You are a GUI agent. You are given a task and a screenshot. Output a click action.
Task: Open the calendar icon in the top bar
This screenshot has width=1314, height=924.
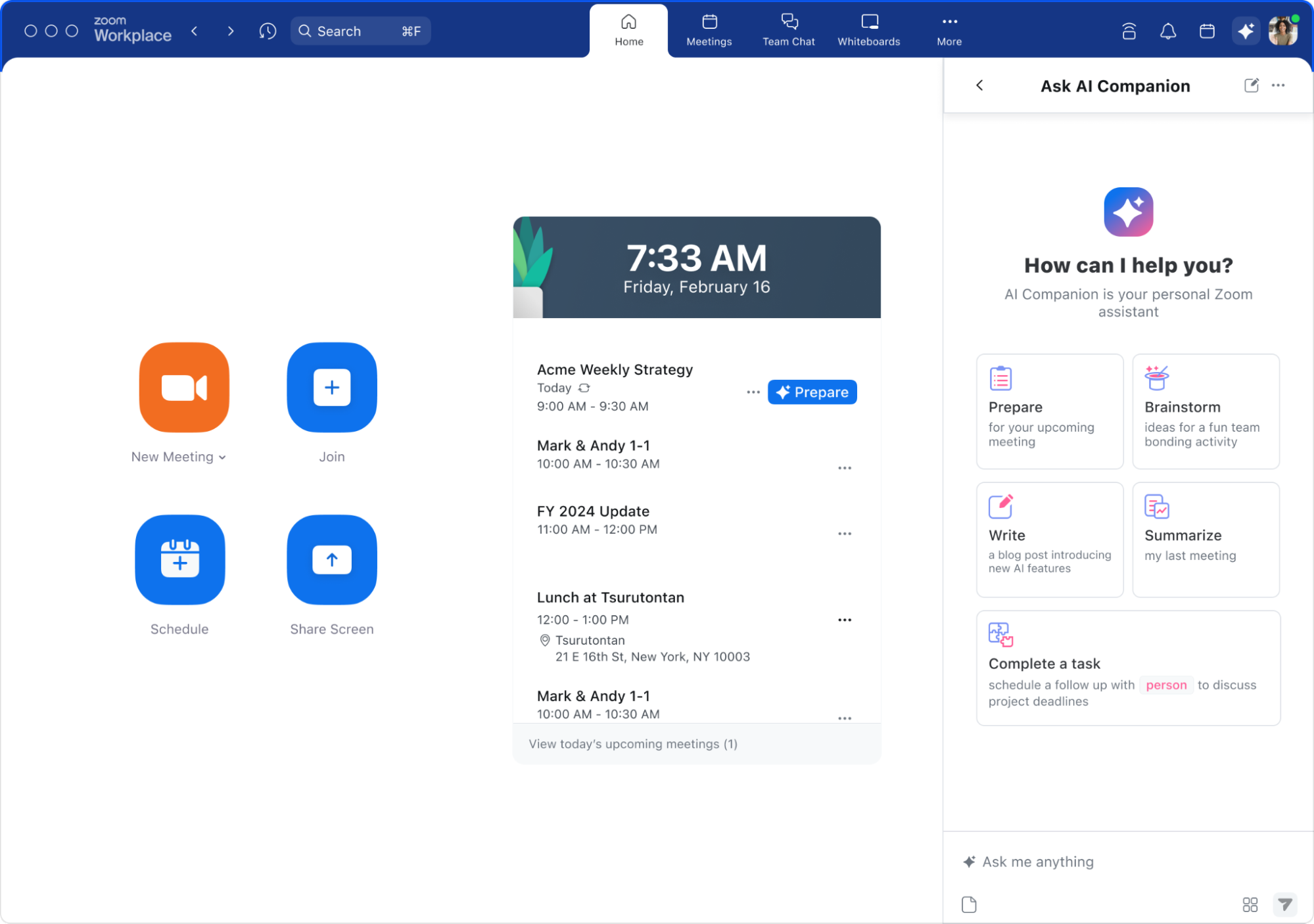(1207, 30)
